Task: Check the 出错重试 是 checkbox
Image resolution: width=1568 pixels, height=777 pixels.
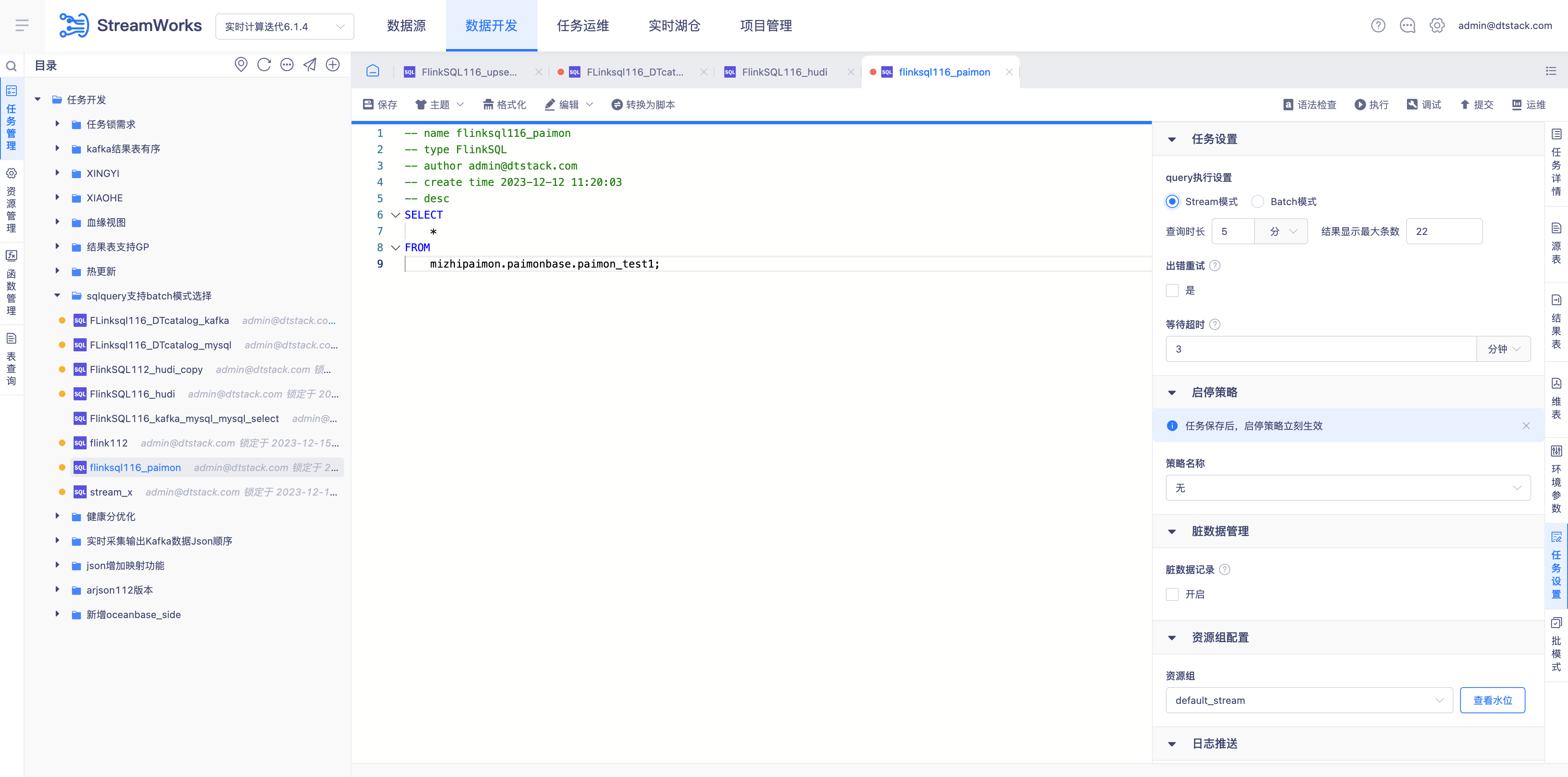Action: [x=1172, y=290]
